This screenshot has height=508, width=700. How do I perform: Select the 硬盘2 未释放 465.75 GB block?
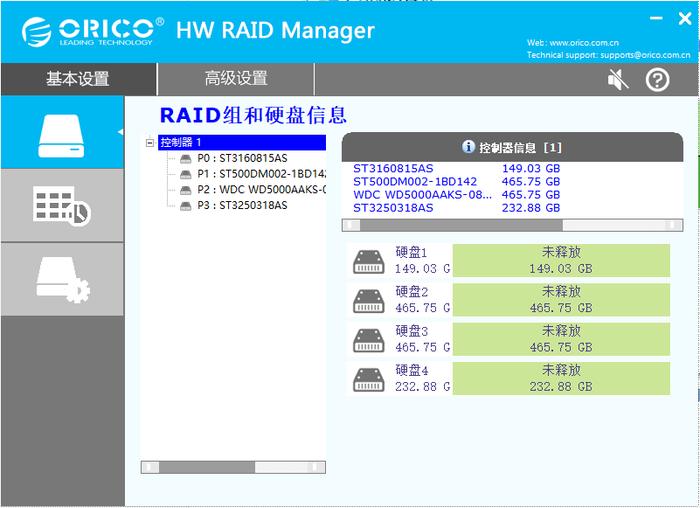(x=561, y=300)
